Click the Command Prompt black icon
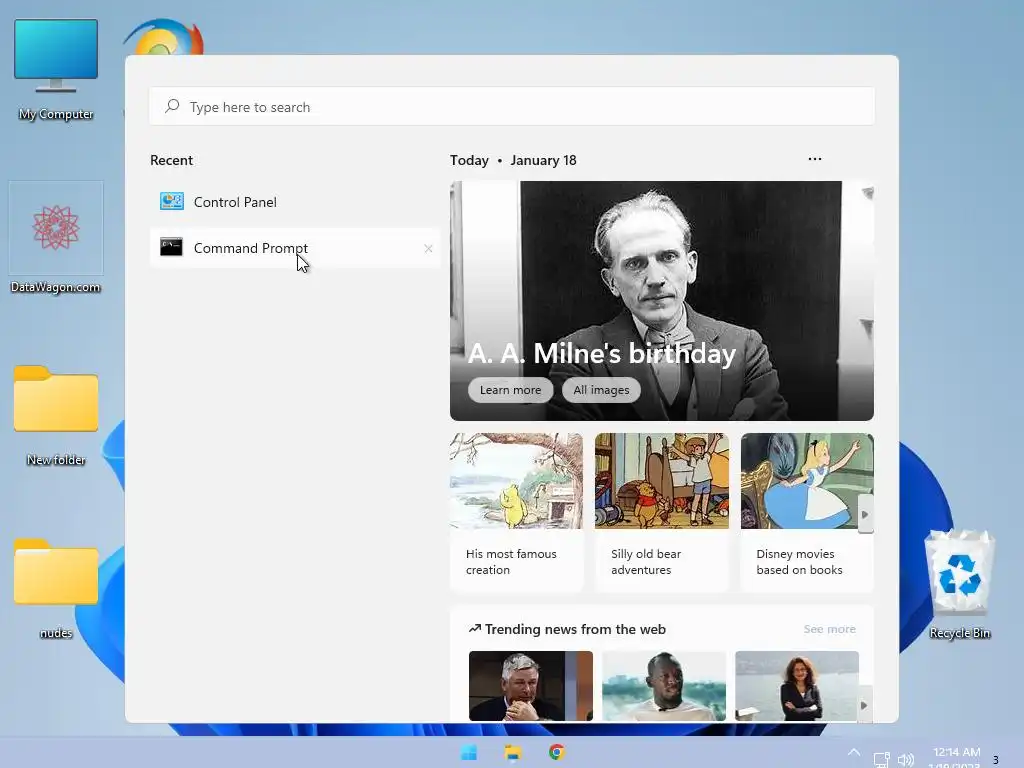Screen dimensions: 1024x768 pos(171,247)
